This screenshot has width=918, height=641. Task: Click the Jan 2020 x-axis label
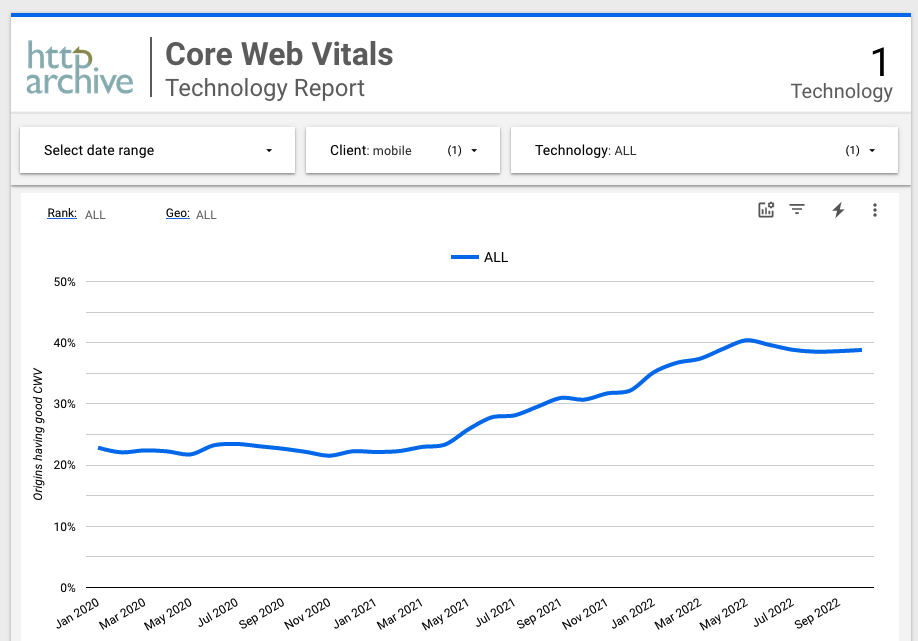(78, 613)
